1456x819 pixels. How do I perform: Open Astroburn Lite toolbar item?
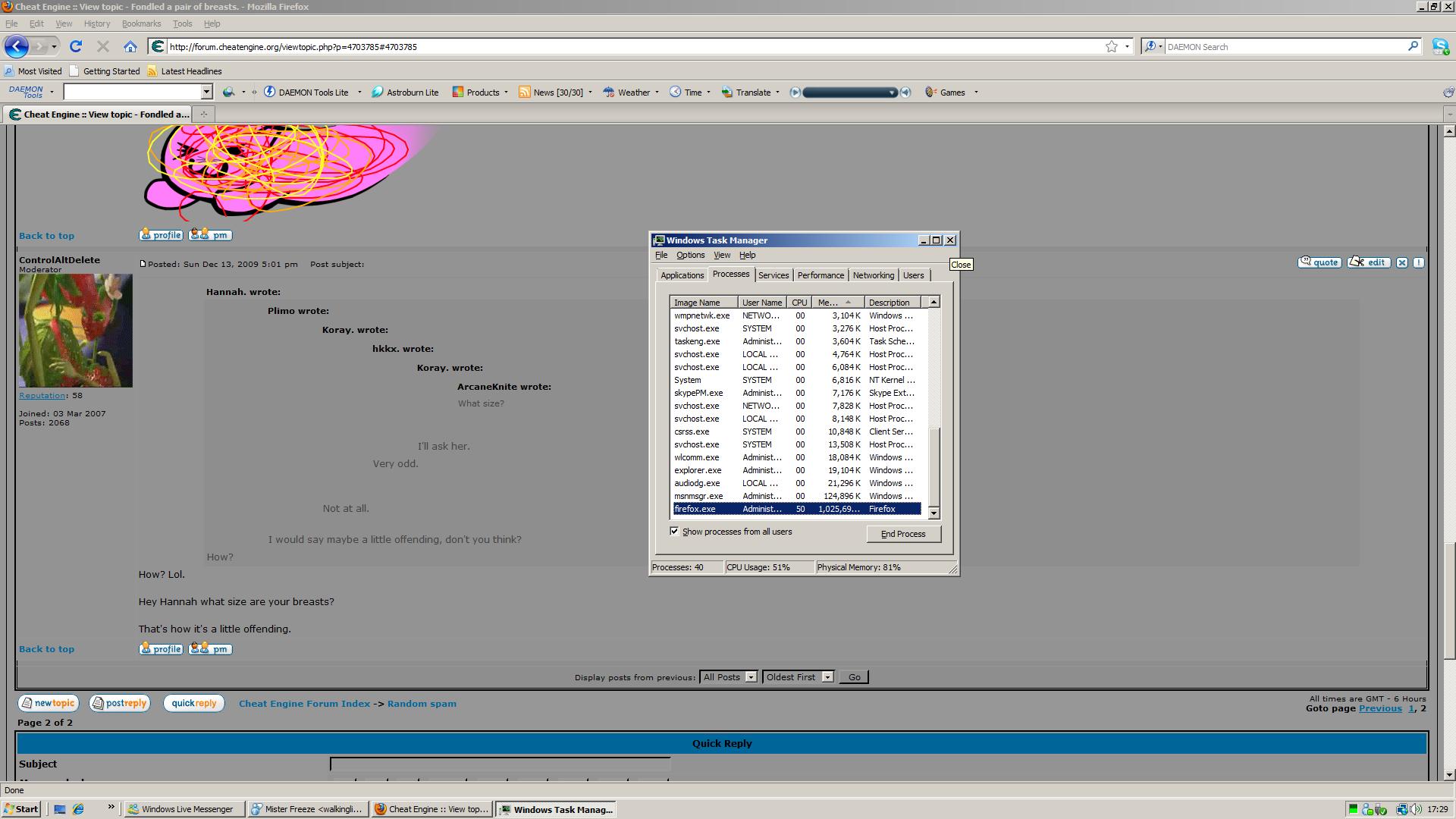tap(405, 93)
